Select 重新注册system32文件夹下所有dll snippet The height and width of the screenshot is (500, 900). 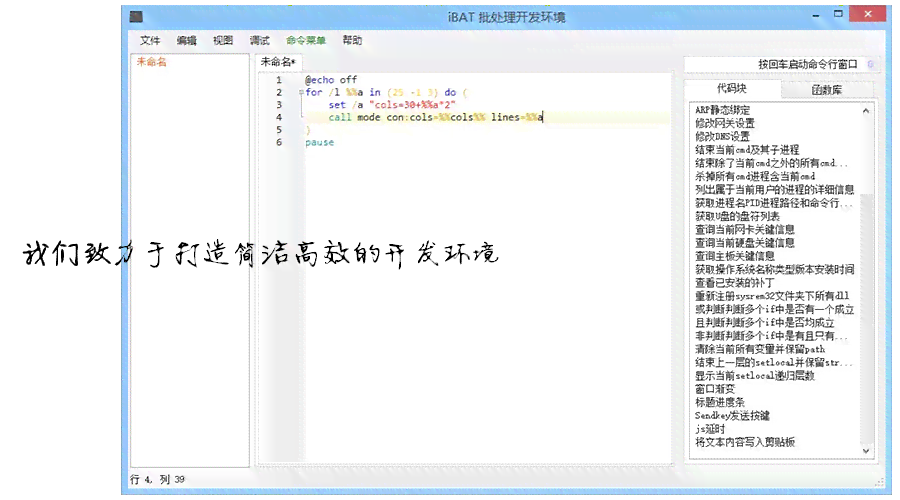772,296
